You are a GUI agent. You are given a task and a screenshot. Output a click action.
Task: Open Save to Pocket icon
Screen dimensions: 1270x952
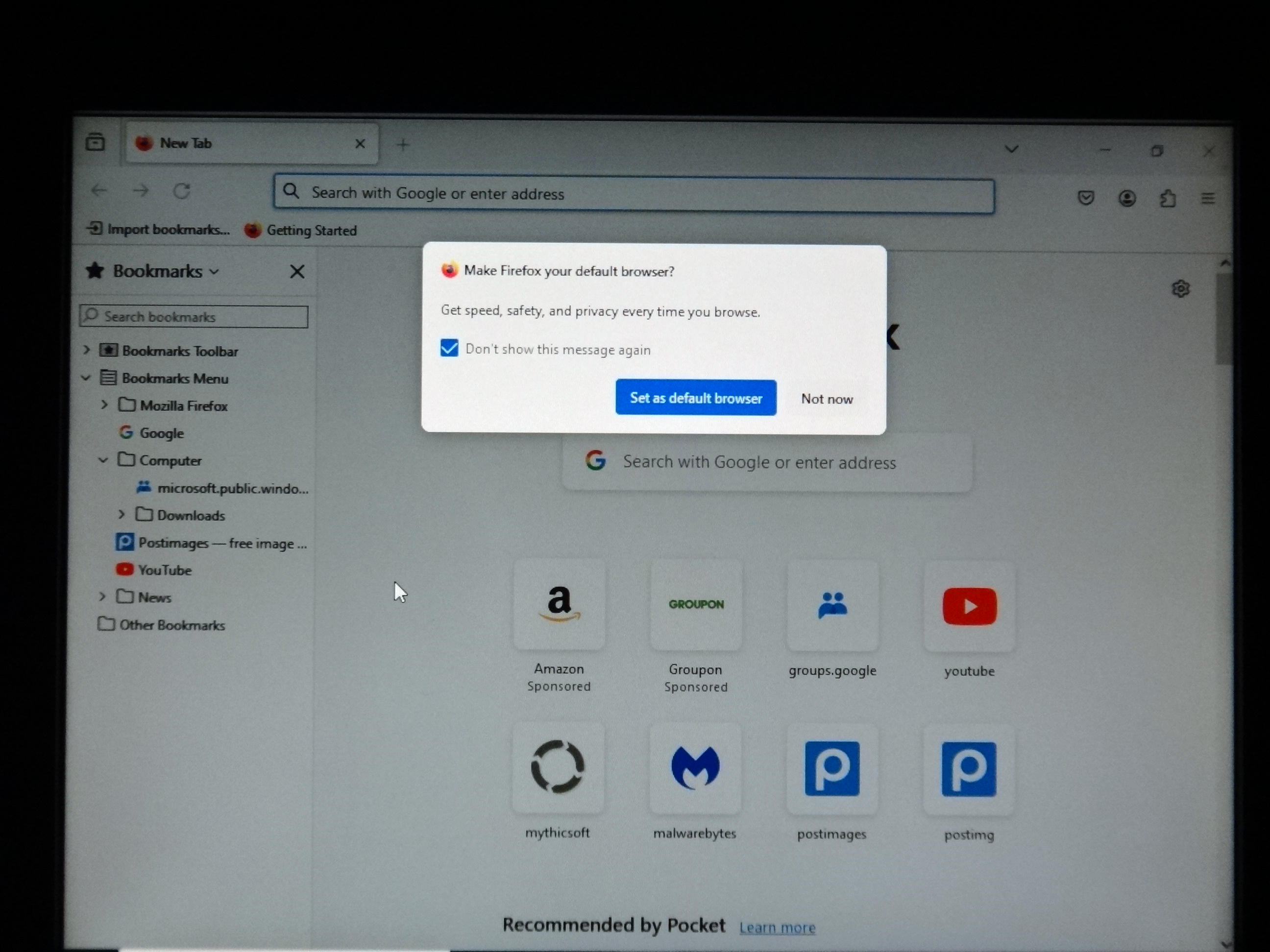(1086, 198)
